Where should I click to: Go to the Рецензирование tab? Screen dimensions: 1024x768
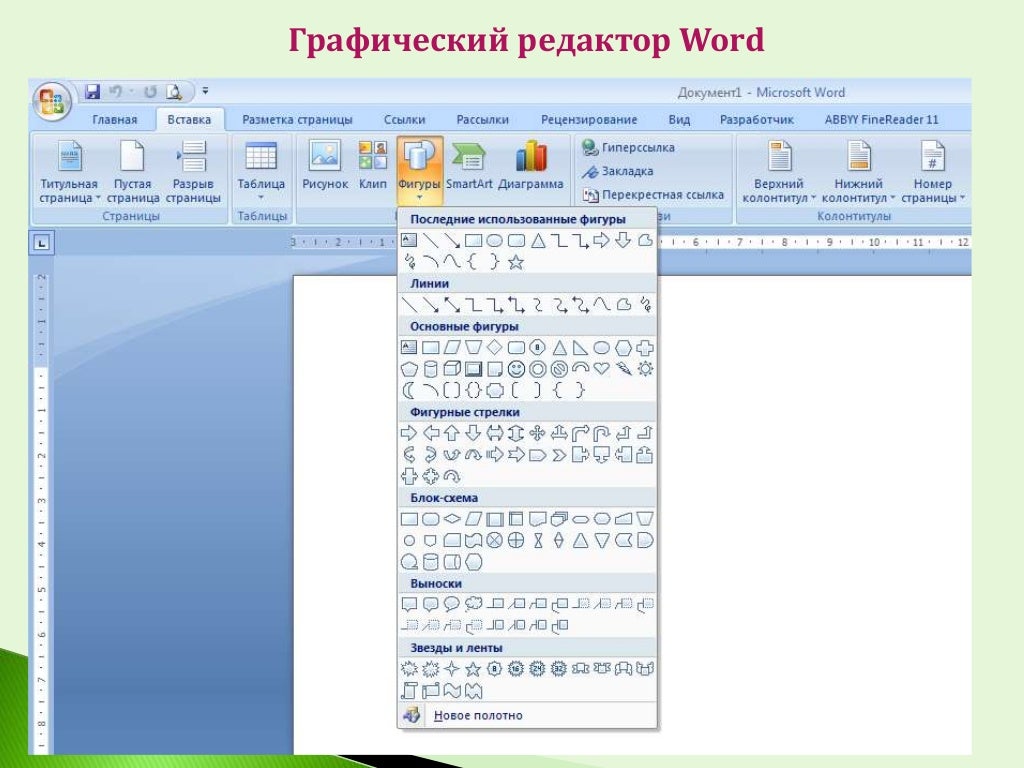589,120
